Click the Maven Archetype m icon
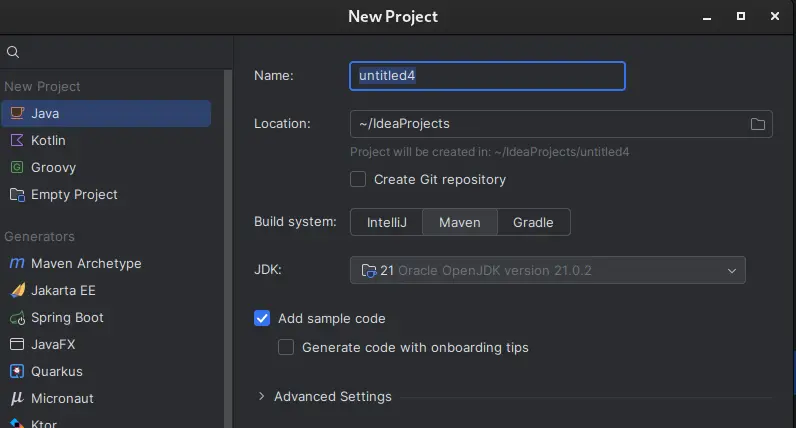796x428 pixels. (17, 263)
